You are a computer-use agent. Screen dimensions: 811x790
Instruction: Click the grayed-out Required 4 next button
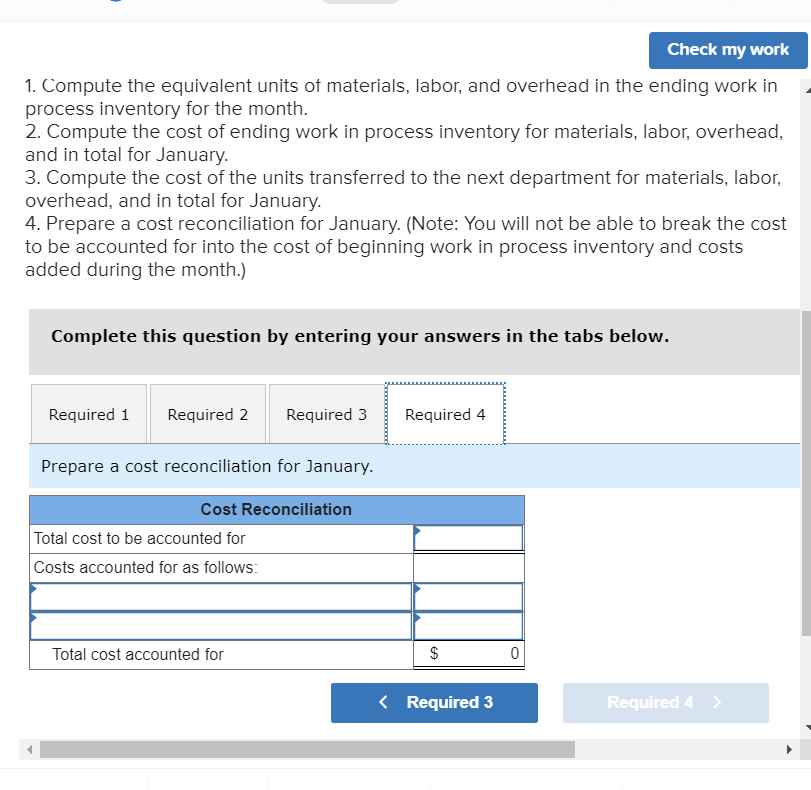tap(665, 702)
